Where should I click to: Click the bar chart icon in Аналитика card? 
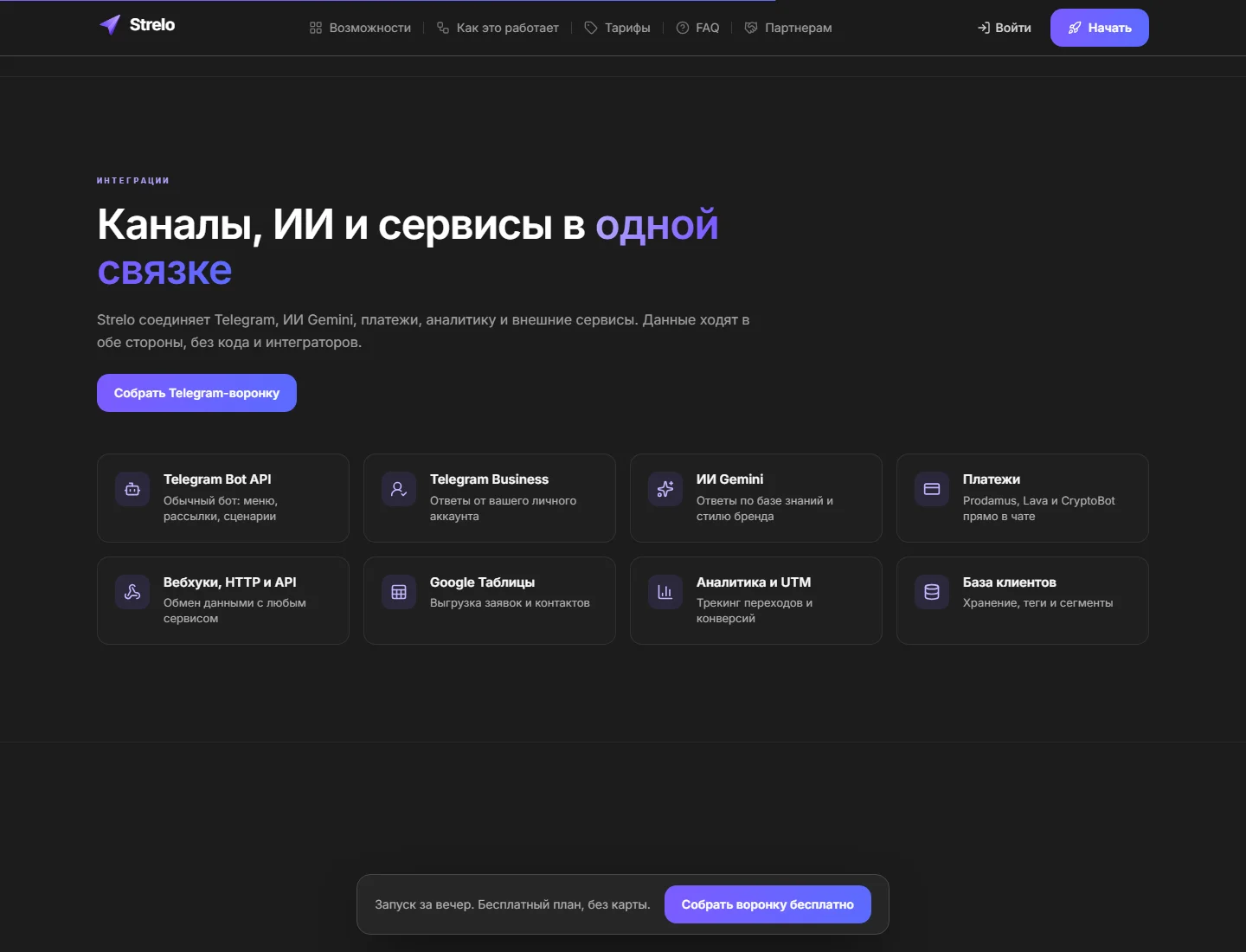click(x=665, y=592)
